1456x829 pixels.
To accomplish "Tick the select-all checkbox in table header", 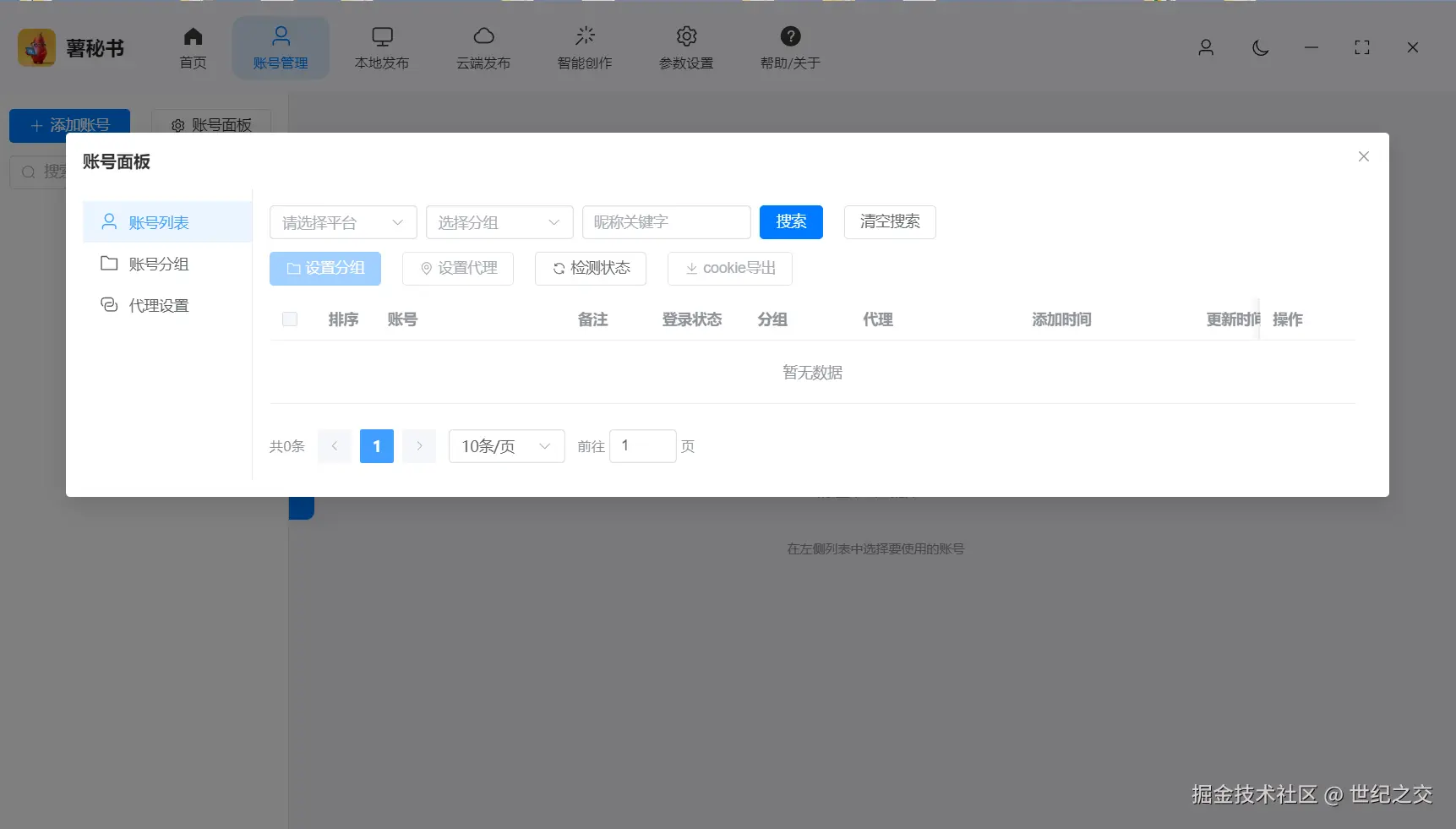I will coord(290,319).
